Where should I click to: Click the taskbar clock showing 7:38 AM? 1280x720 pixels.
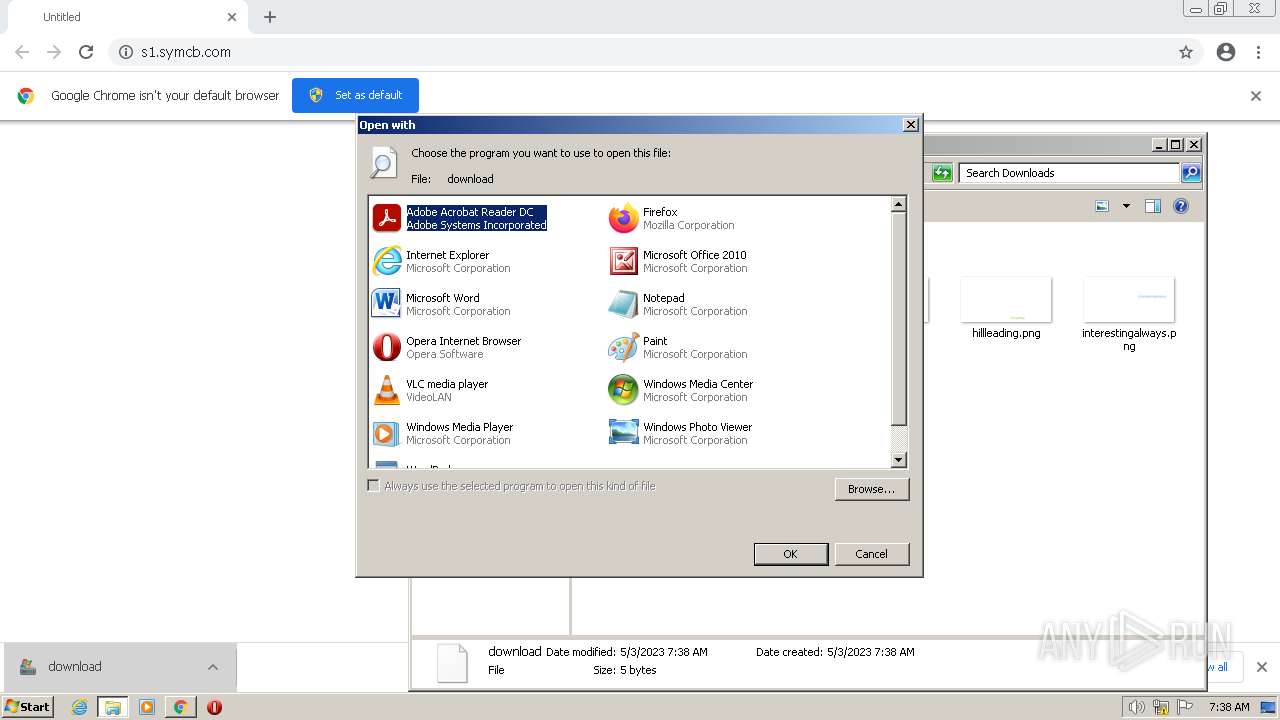point(1229,707)
